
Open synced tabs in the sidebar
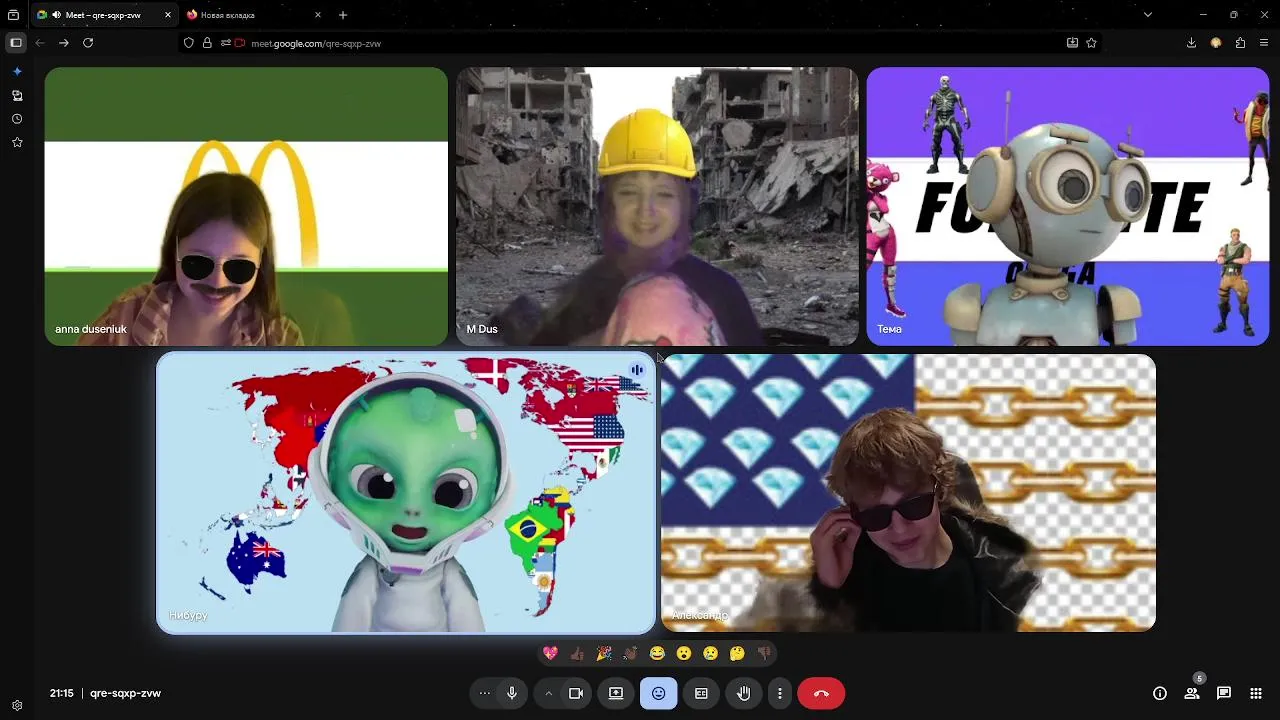click(x=17, y=96)
